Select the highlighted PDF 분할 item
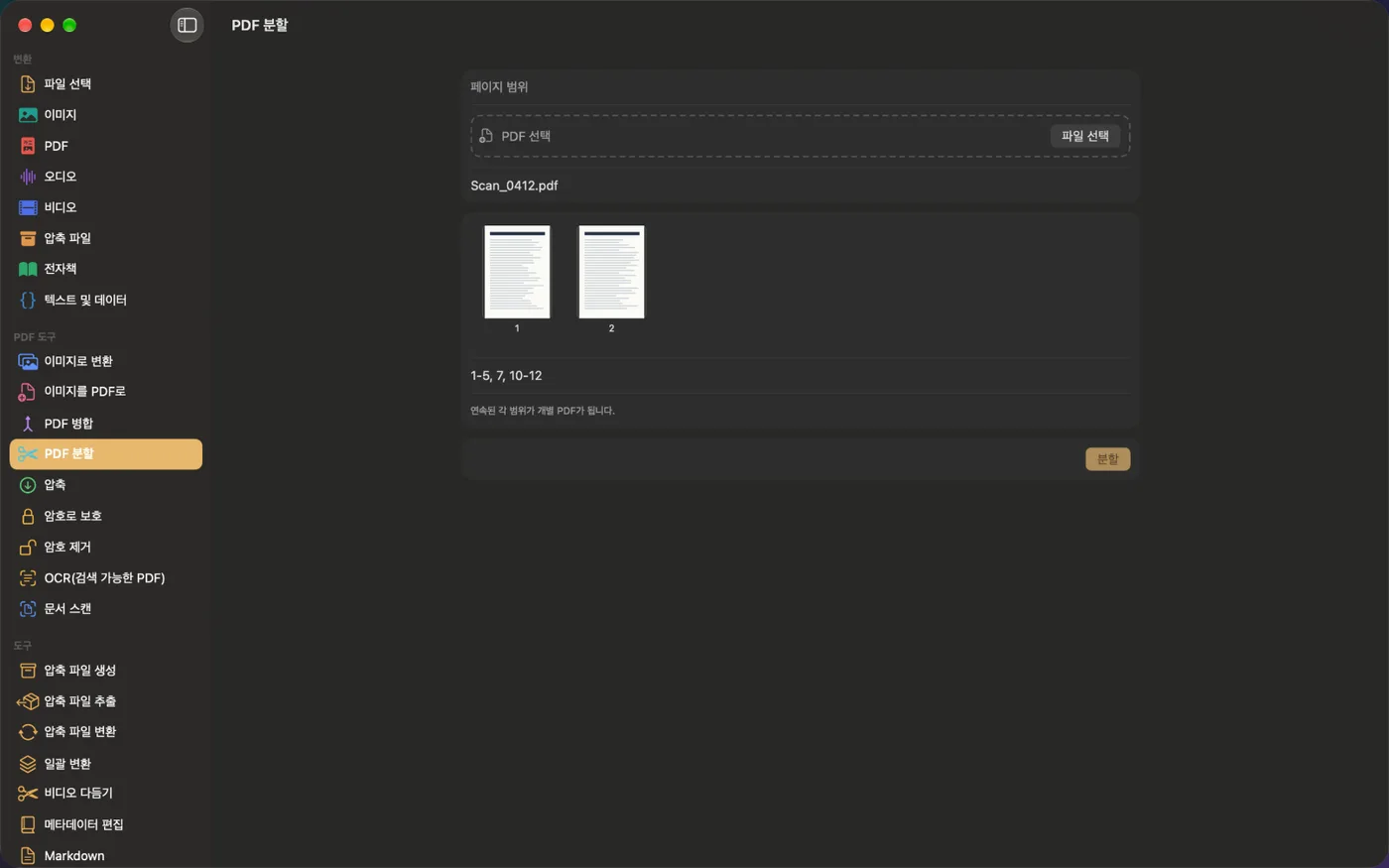Viewport: 1389px width, 868px height. (x=105, y=454)
